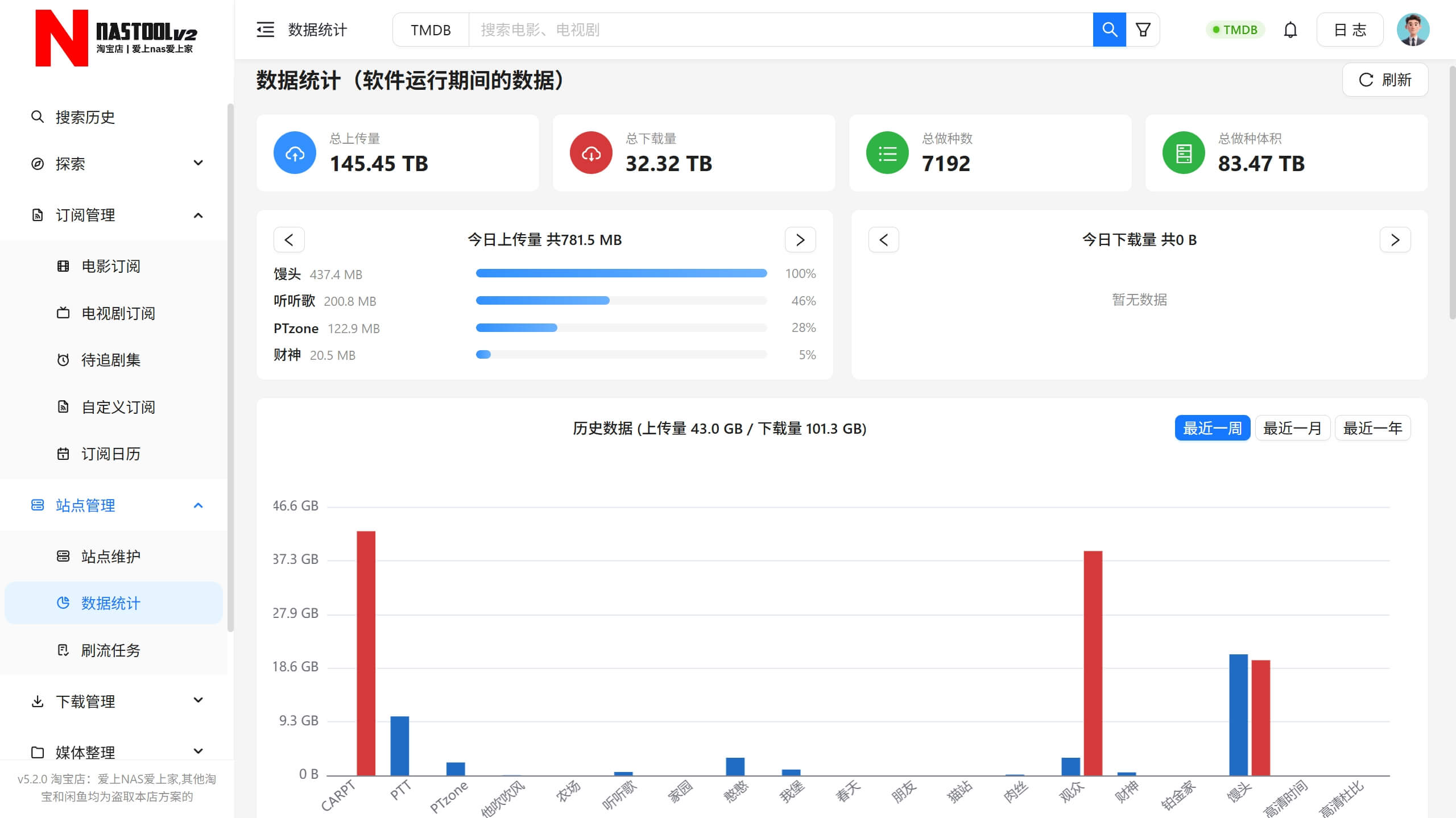Collapse the 订阅管理 sidebar section
Image resolution: width=1456 pixels, height=818 pixels.
click(114, 215)
